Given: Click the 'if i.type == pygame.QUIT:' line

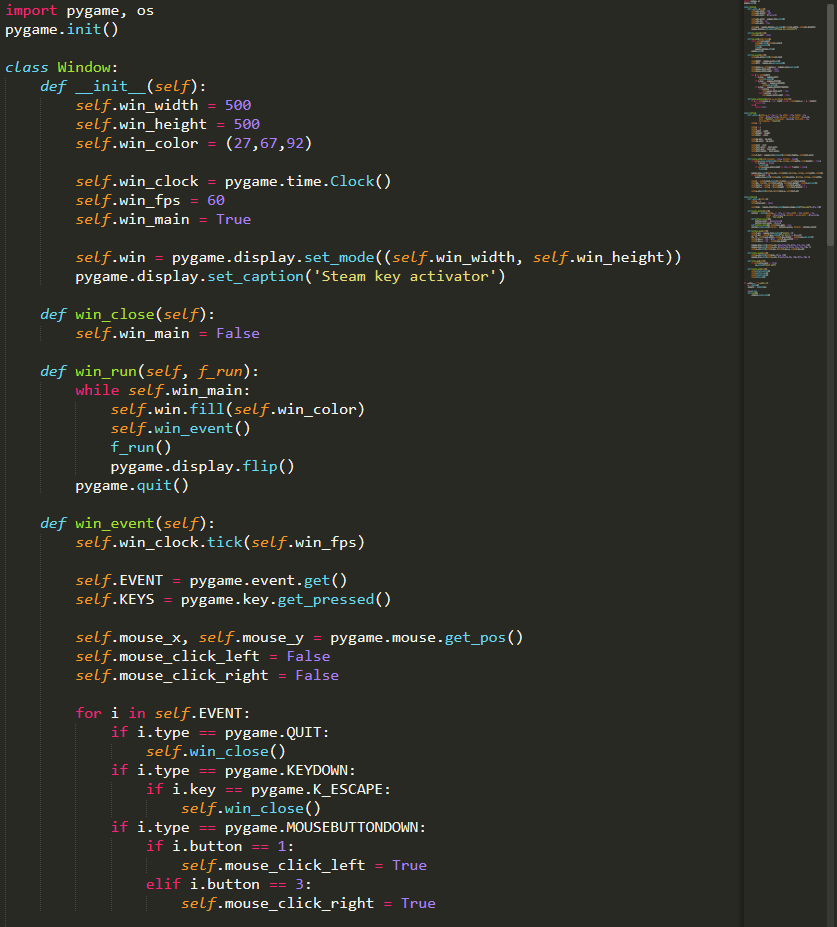Looking at the screenshot, I should point(220,732).
